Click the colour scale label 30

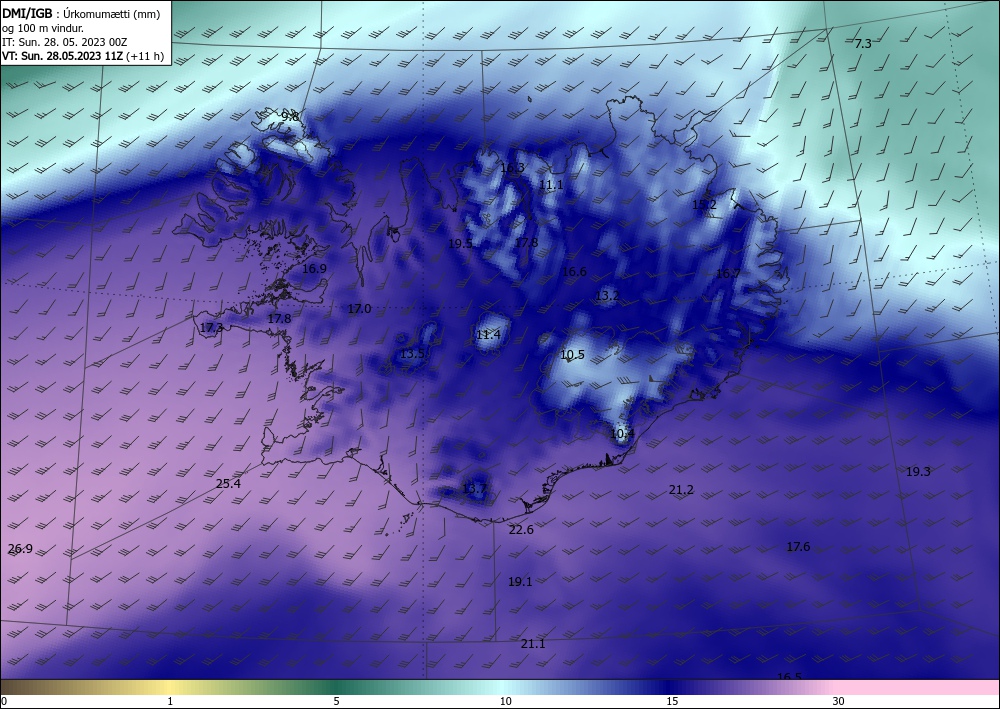tap(839, 701)
